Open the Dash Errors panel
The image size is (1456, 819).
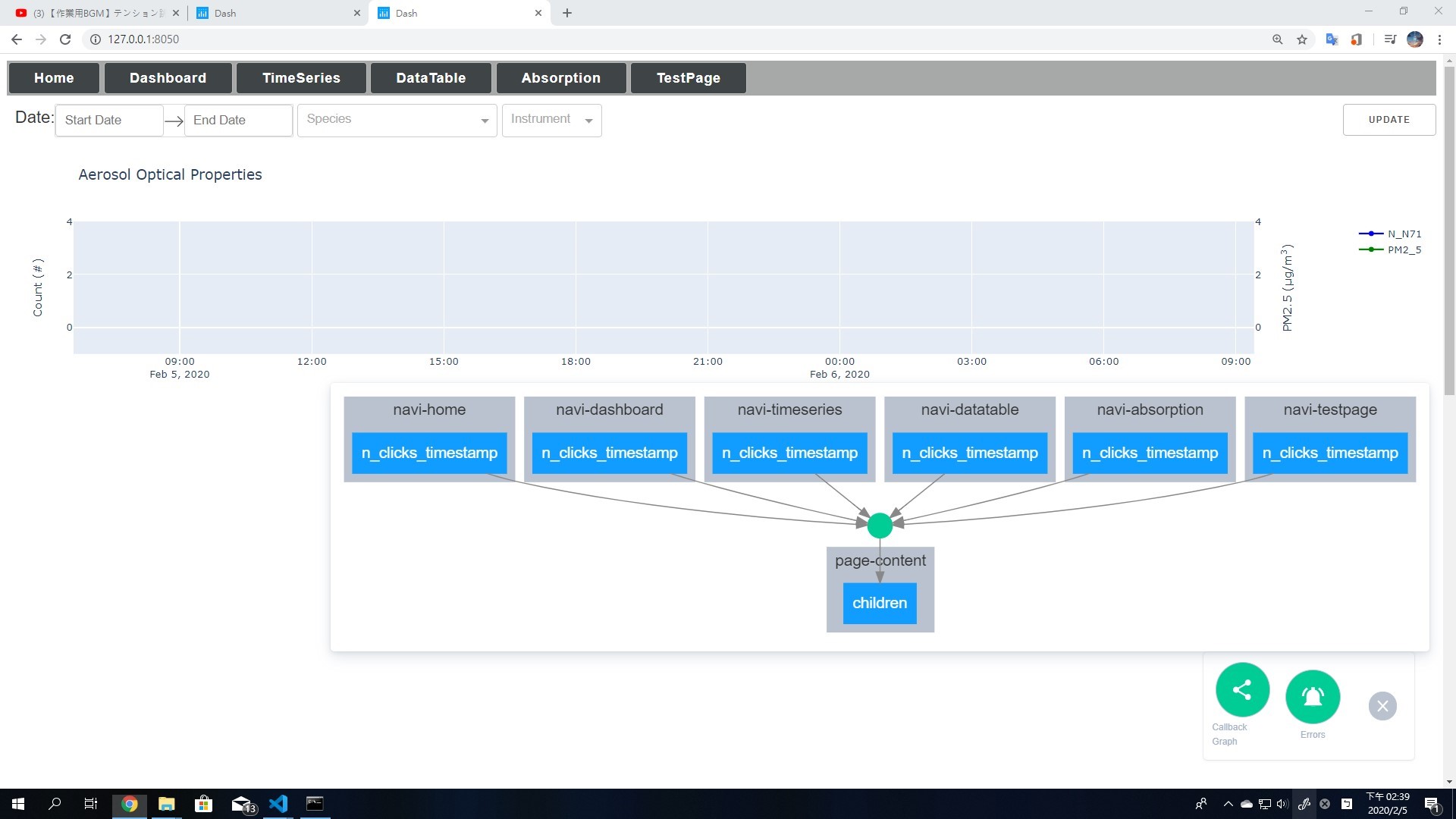point(1313,696)
